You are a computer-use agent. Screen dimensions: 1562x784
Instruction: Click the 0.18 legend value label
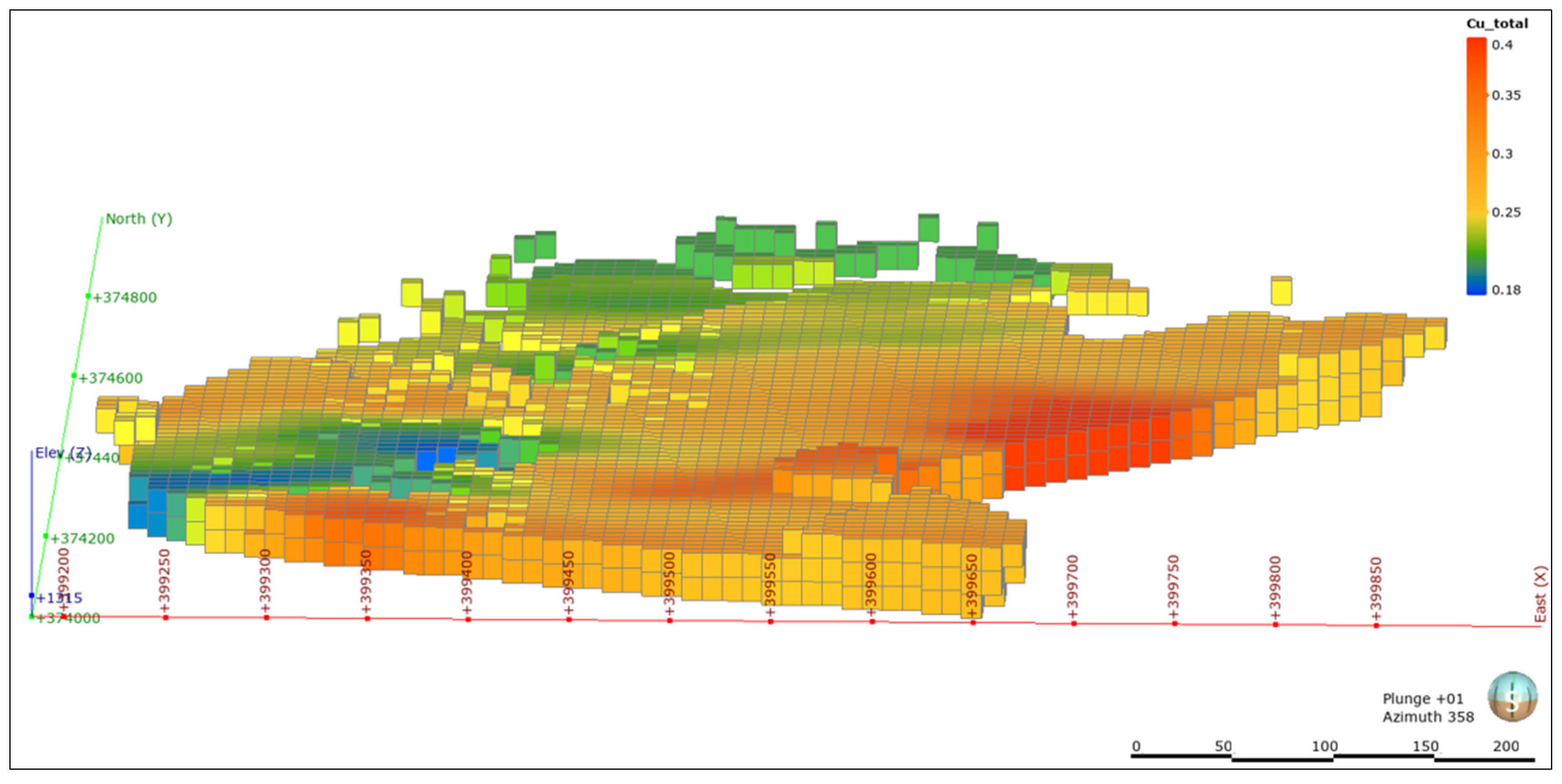[1506, 290]
